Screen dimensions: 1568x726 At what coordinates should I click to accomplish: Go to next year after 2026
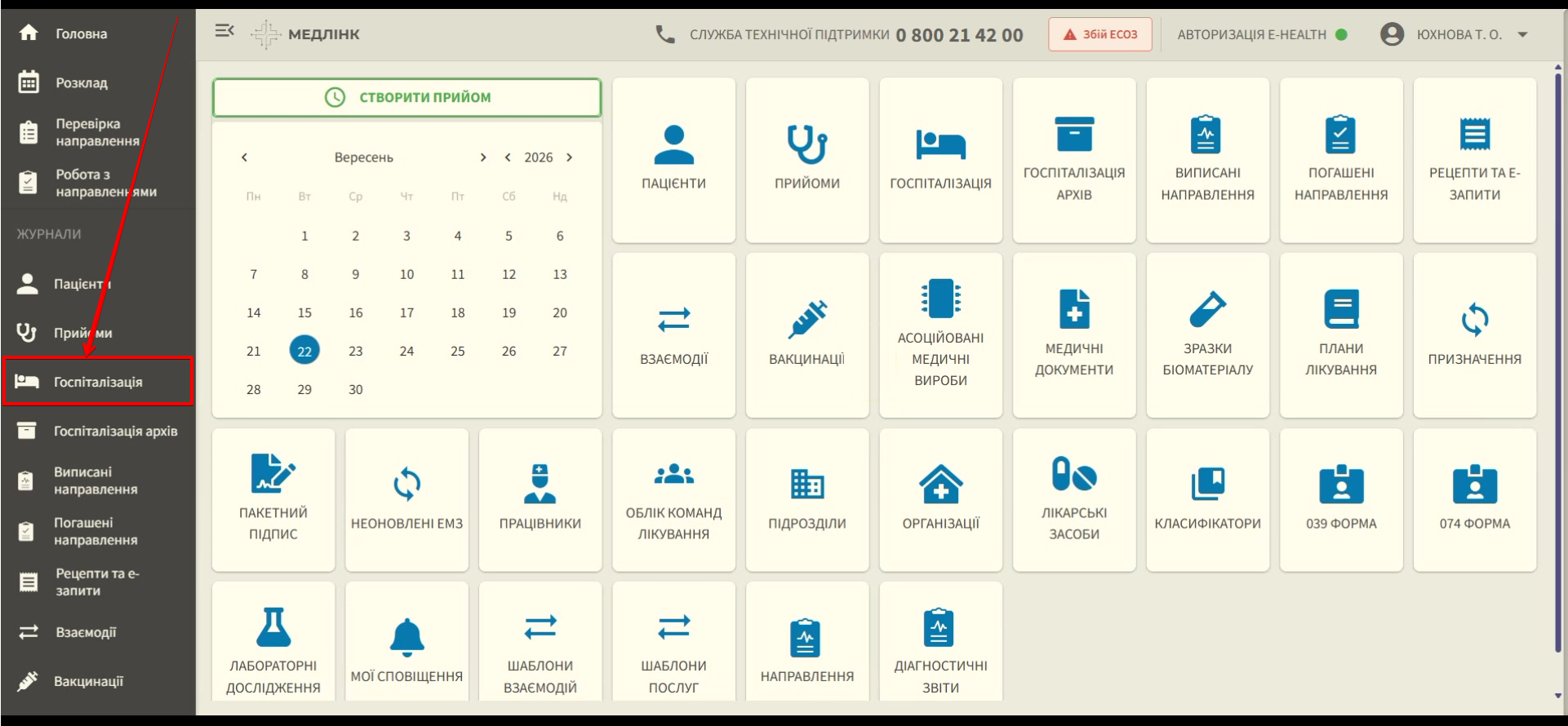tap(570, 157)
